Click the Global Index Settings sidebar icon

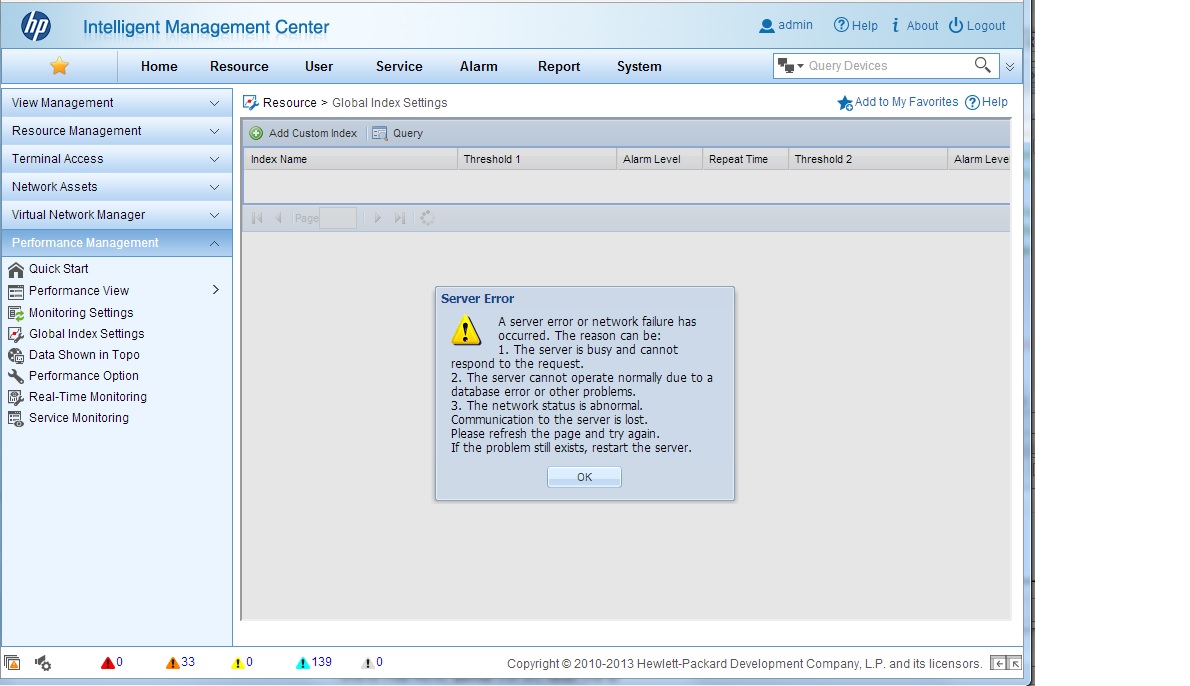16,334
